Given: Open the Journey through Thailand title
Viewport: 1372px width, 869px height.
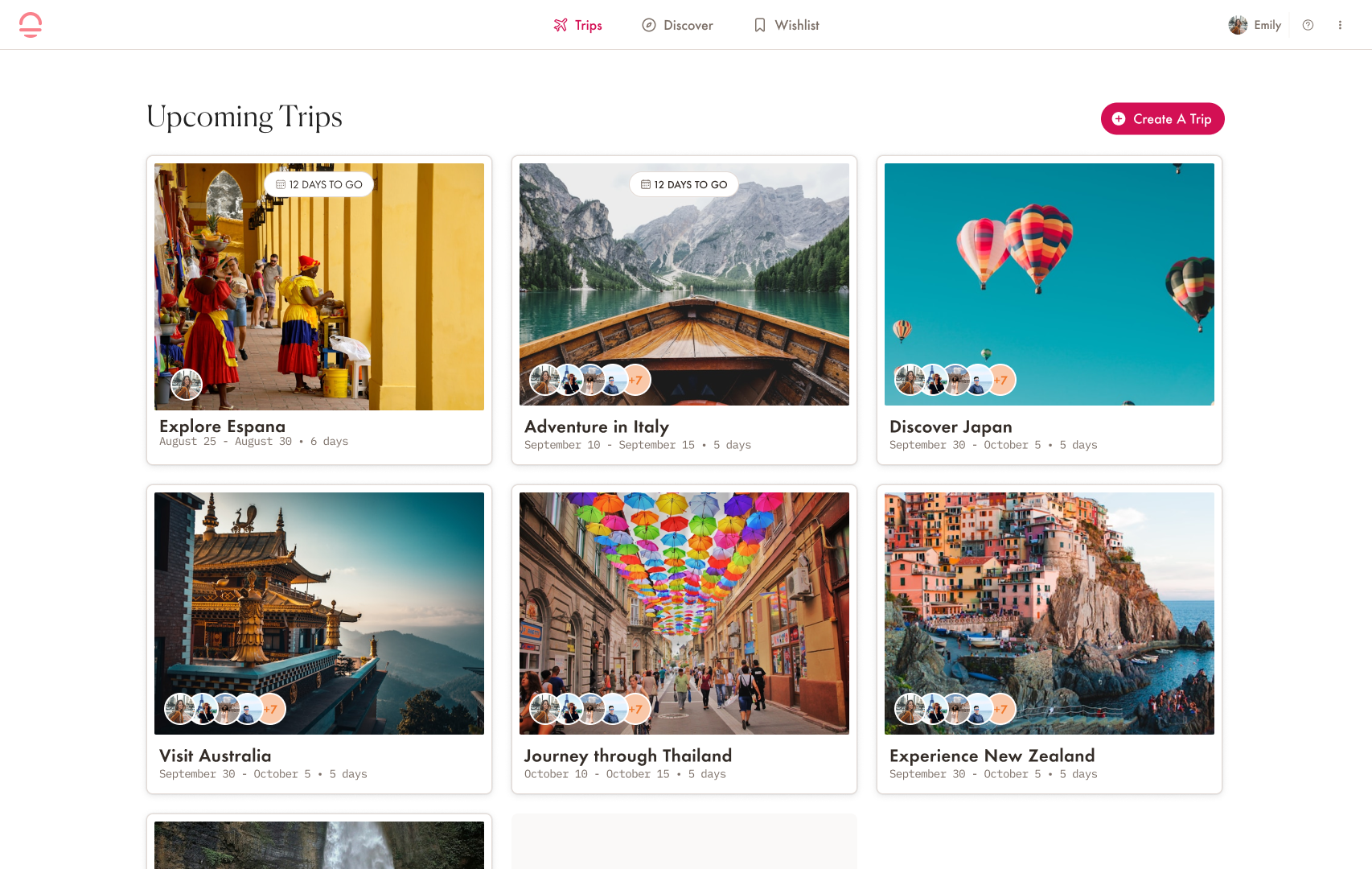Looking at the screenshot, I should [x=628, y=756].
